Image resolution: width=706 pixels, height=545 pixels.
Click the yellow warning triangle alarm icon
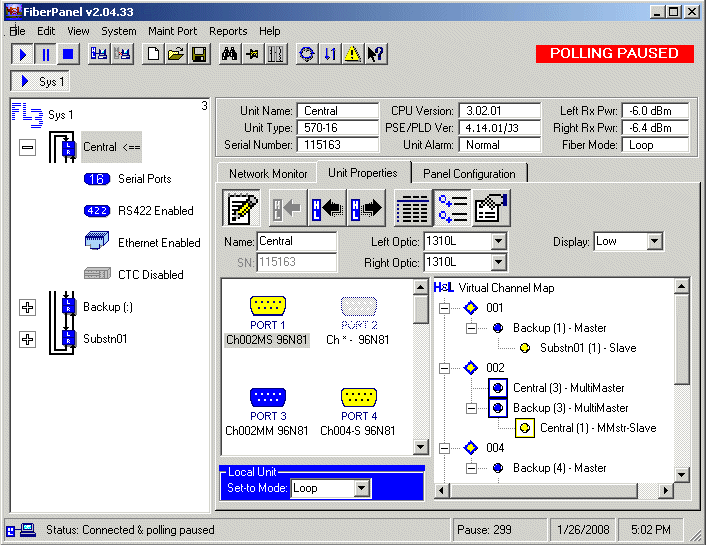pyautogui.click(x=352, y=54)
